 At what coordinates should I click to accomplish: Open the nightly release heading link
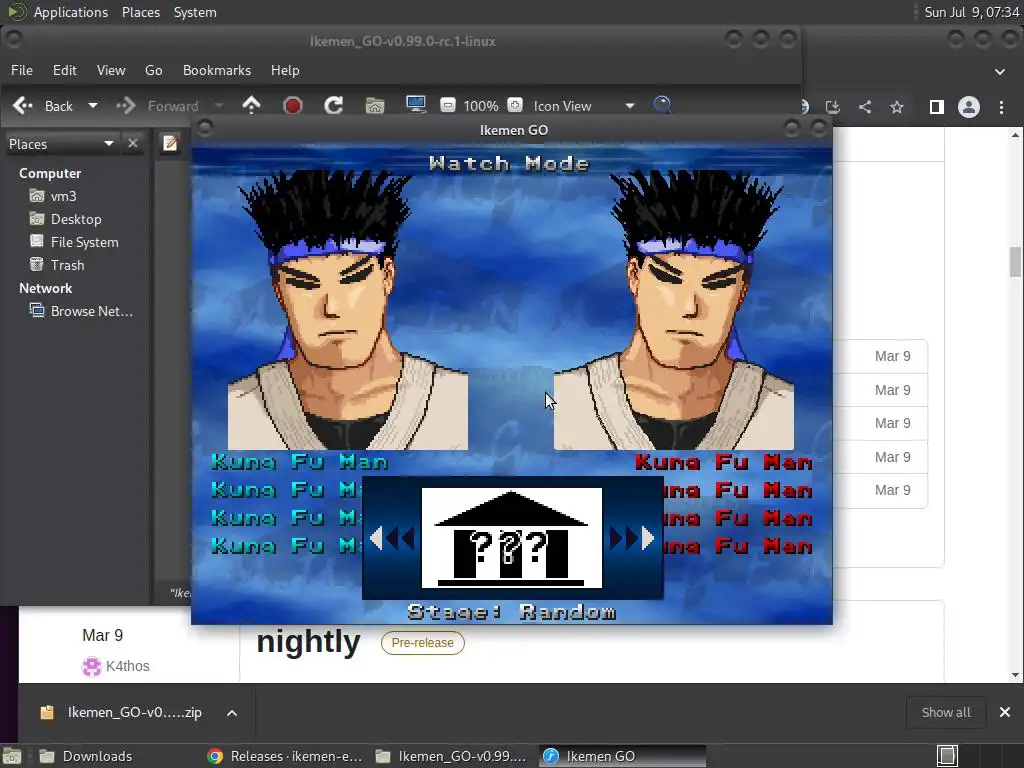[x=308, y=641]
